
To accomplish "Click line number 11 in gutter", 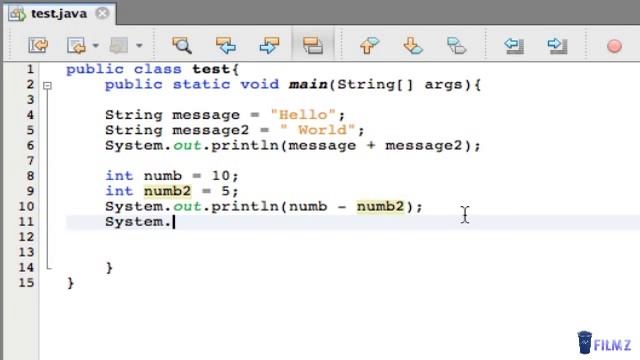I will coord(26,222).
